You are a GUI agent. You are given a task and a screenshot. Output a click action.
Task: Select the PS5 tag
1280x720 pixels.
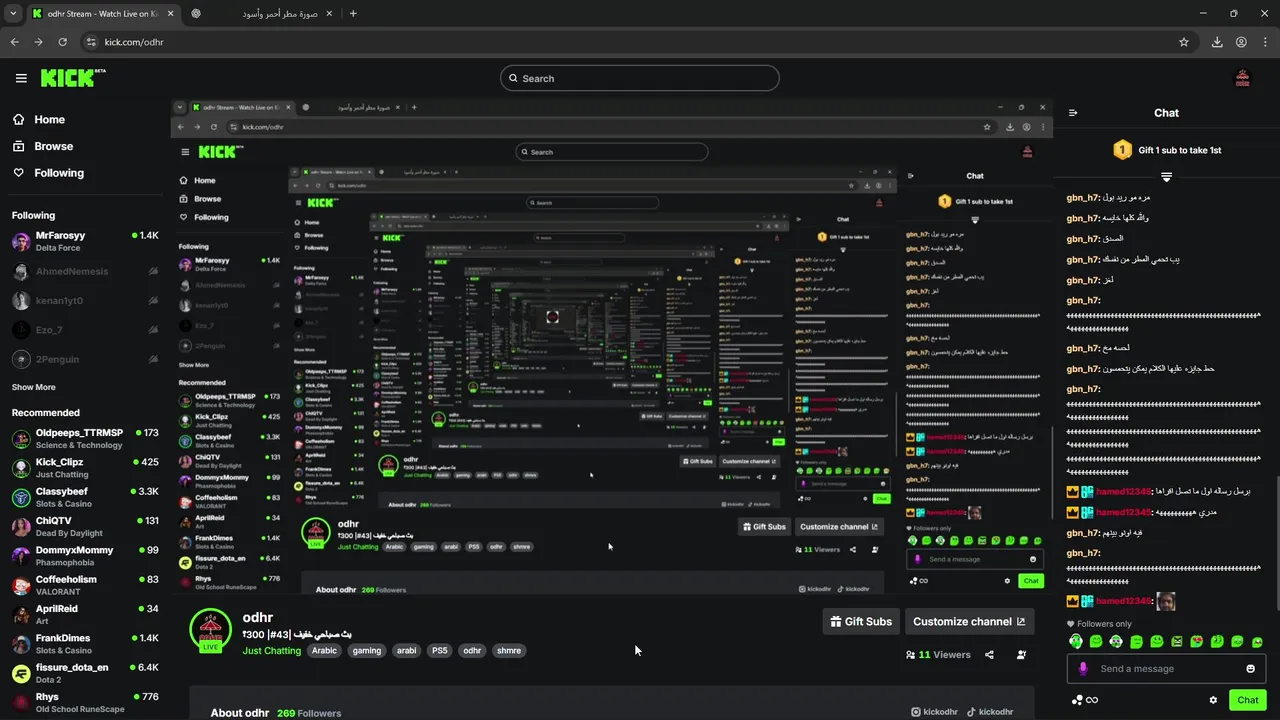pyautogui.click(x=439, y=650)
